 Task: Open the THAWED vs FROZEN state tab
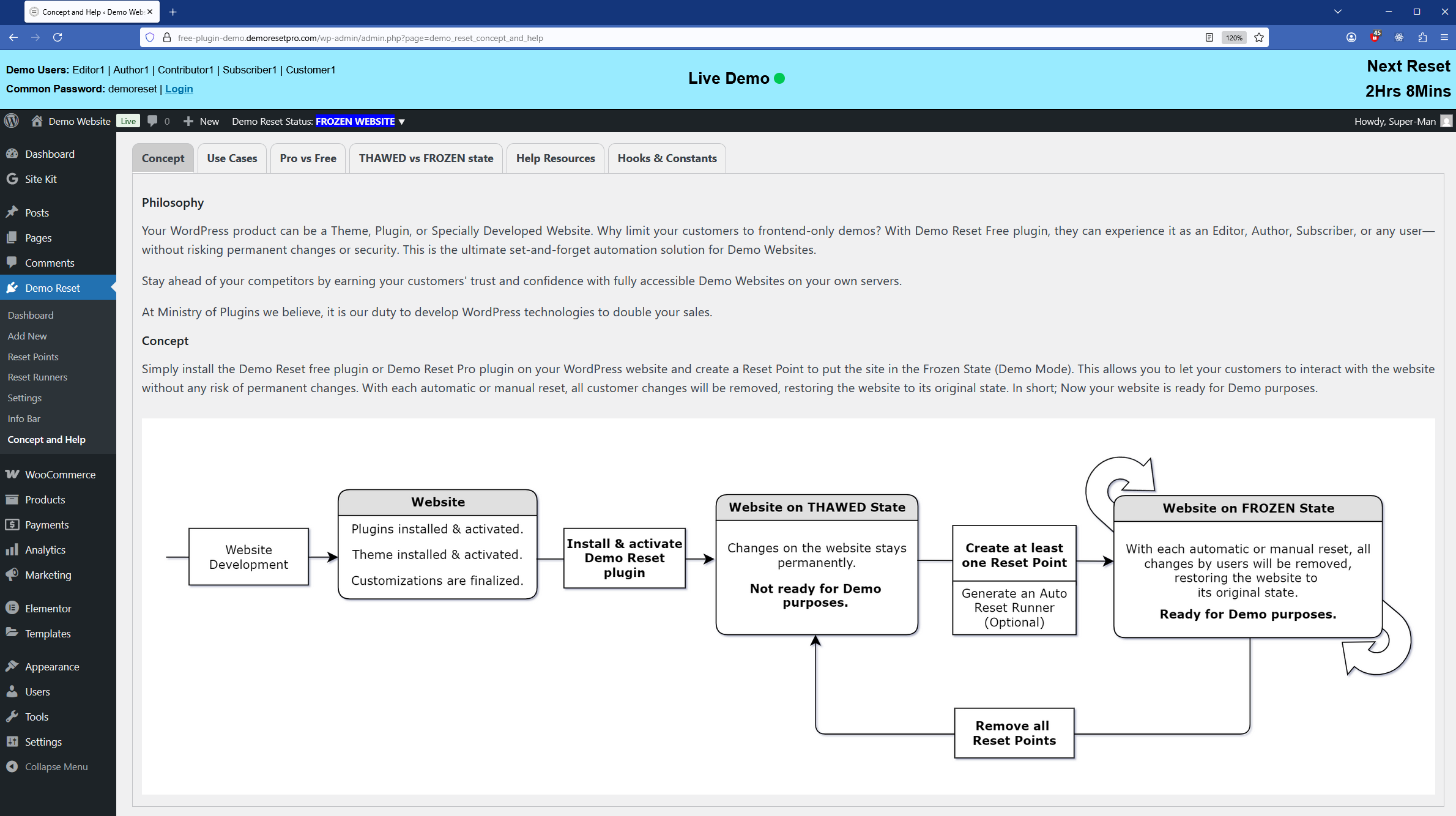426,158
